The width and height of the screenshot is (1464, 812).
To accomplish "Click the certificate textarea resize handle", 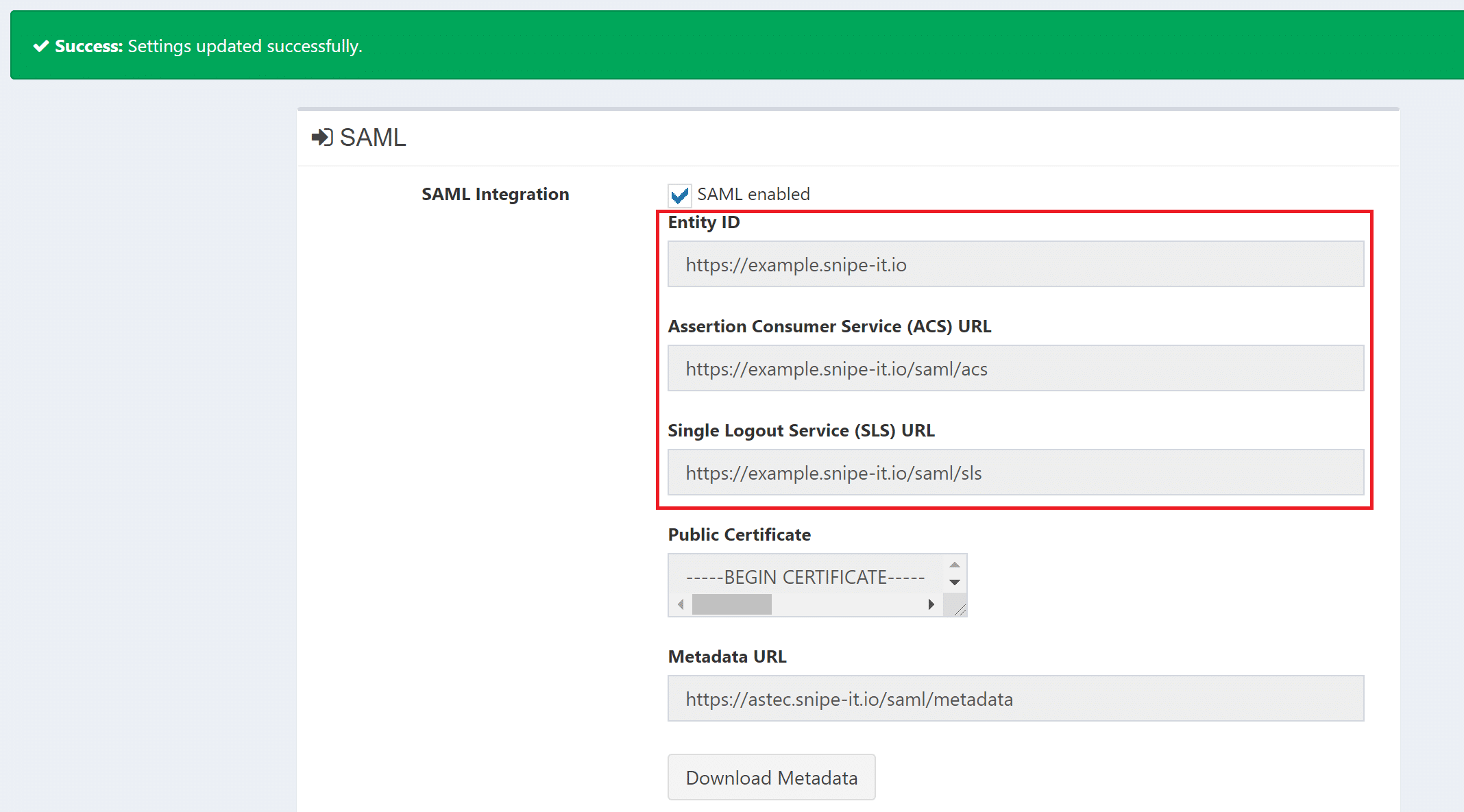I will click(960, 609).
